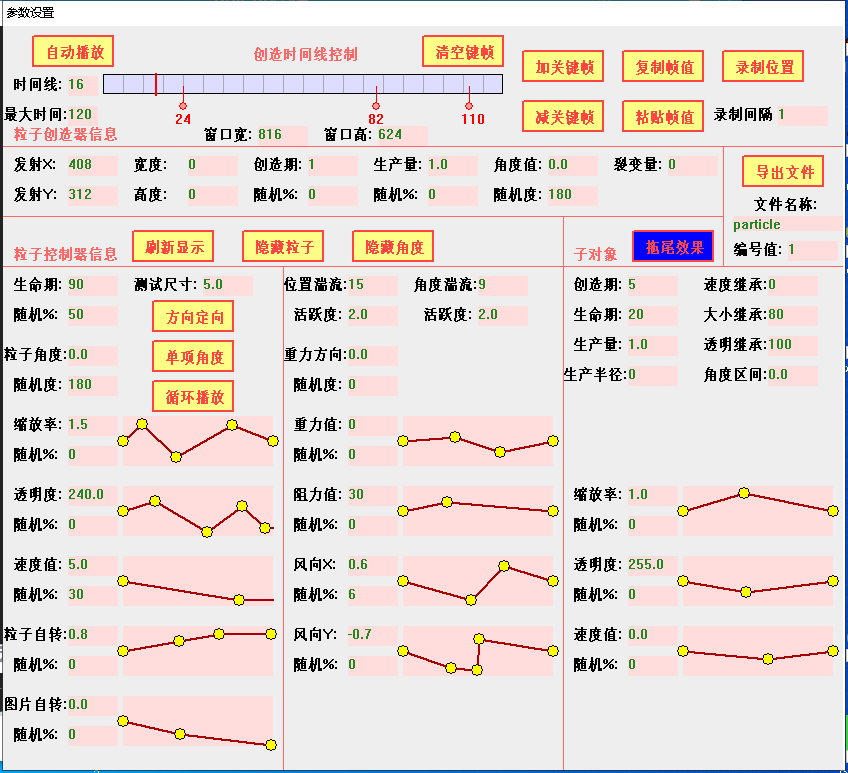Focus the 裂变量 input field

[693, 165]
